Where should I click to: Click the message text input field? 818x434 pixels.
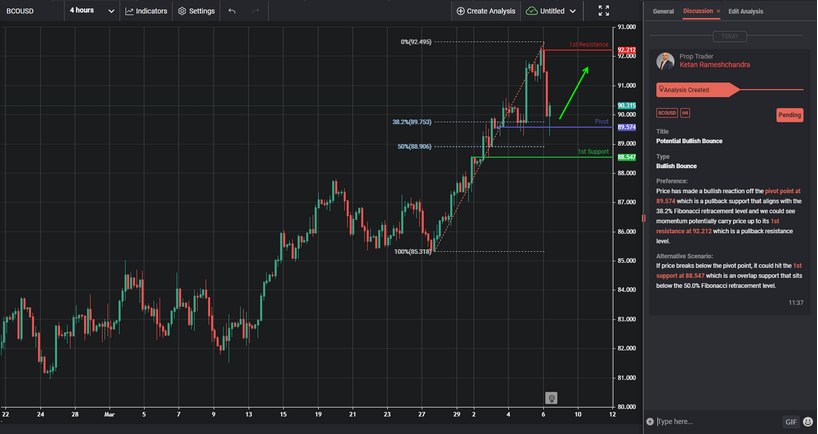click(717, 421)
